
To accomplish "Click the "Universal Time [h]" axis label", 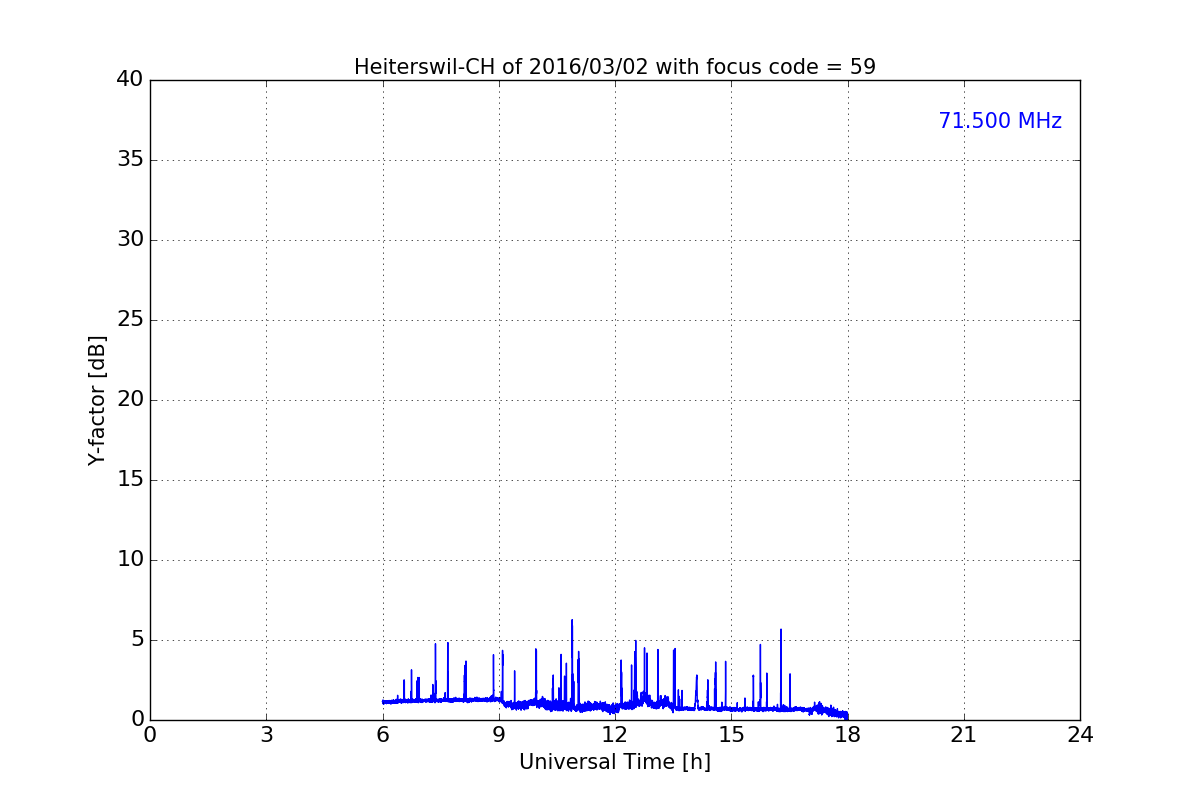I will click(615, 762).
